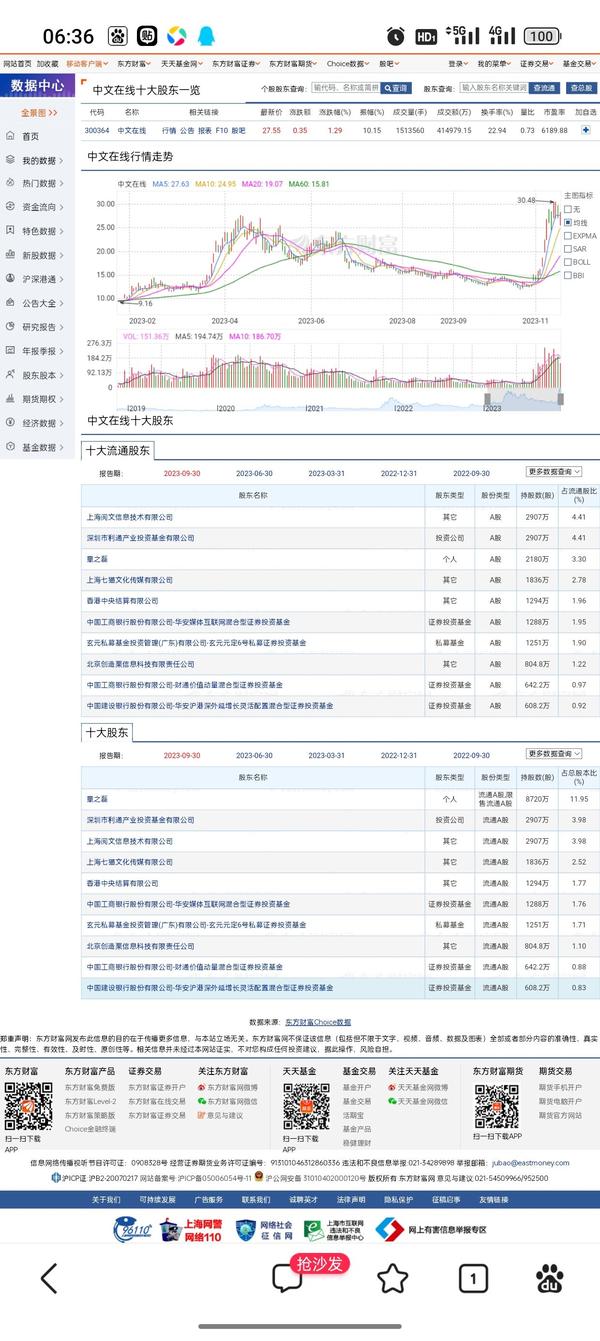Select the 2023-03-31 period in 十大流通股东

326,473
